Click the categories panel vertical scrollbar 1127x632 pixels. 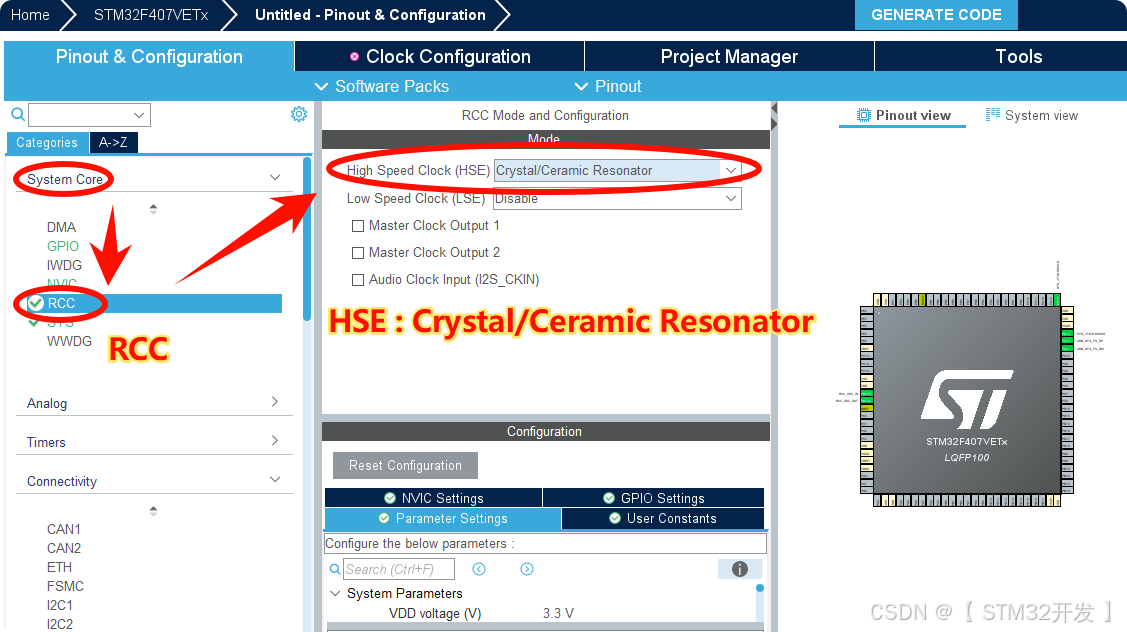coord(307,239)
